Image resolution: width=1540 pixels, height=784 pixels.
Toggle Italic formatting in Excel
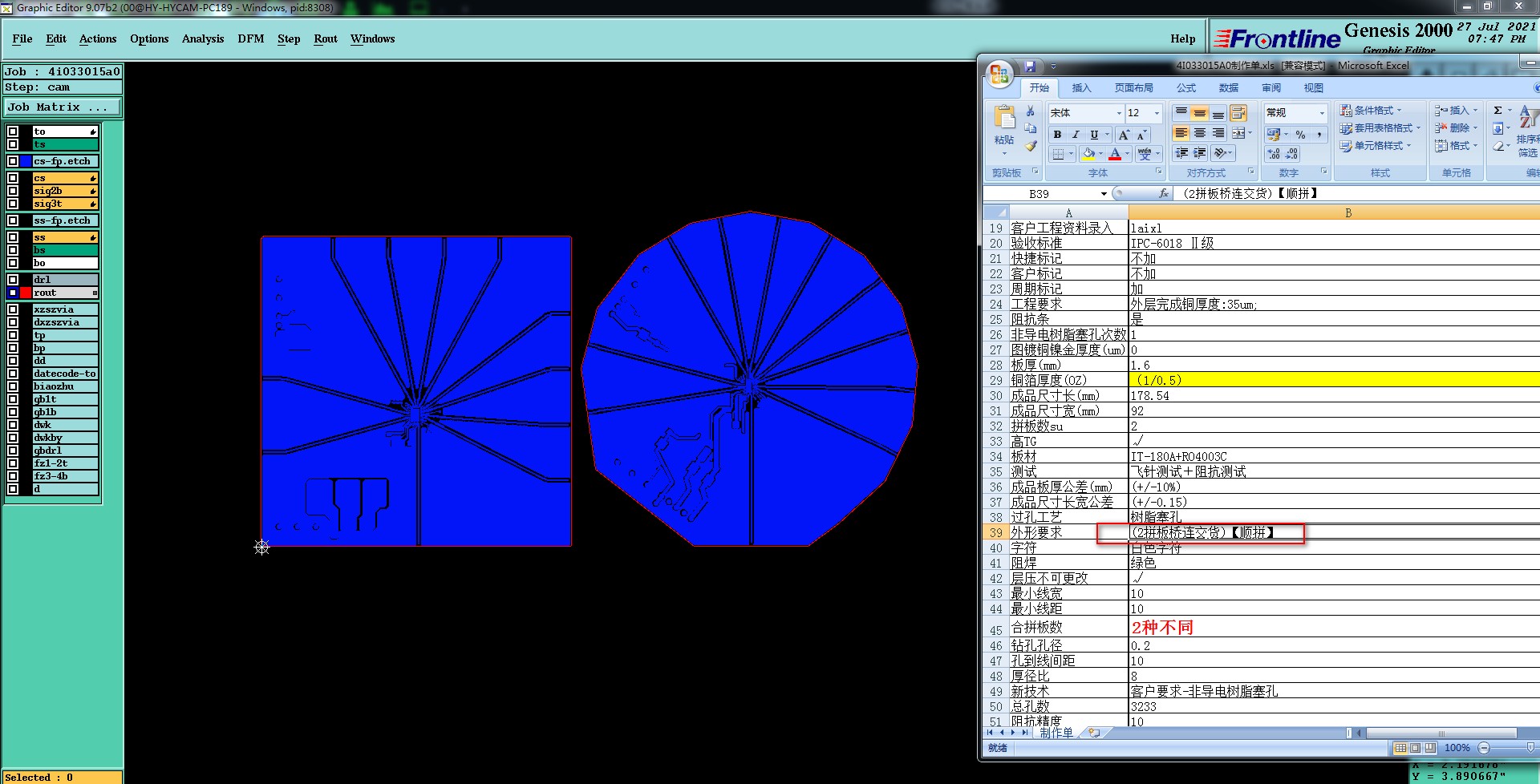tap(1076, 135)
